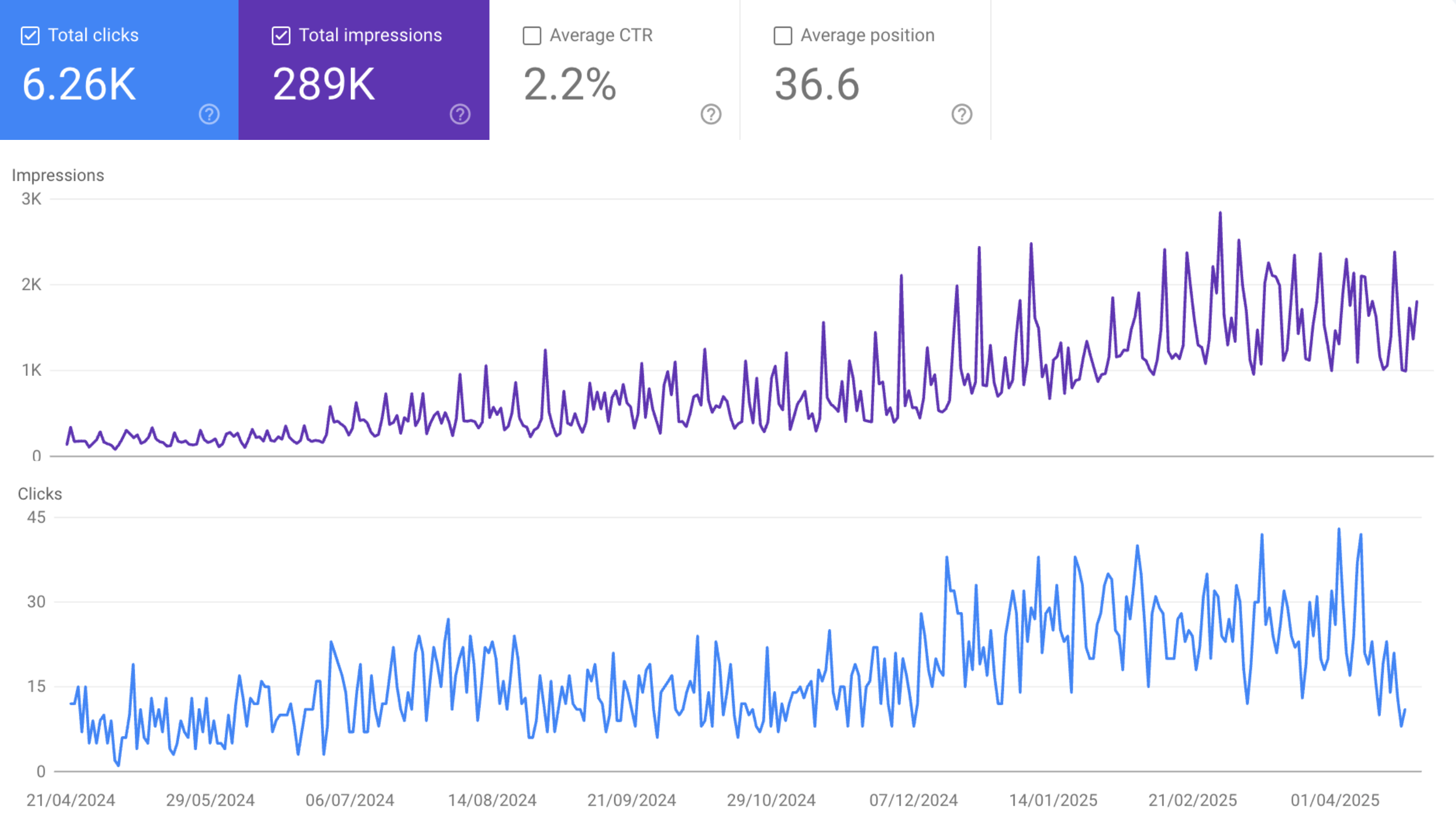This screenshot has width=1456, height=819.
Task: Click the 14/08/2024 date axis label
Action: tap(492, 800)
